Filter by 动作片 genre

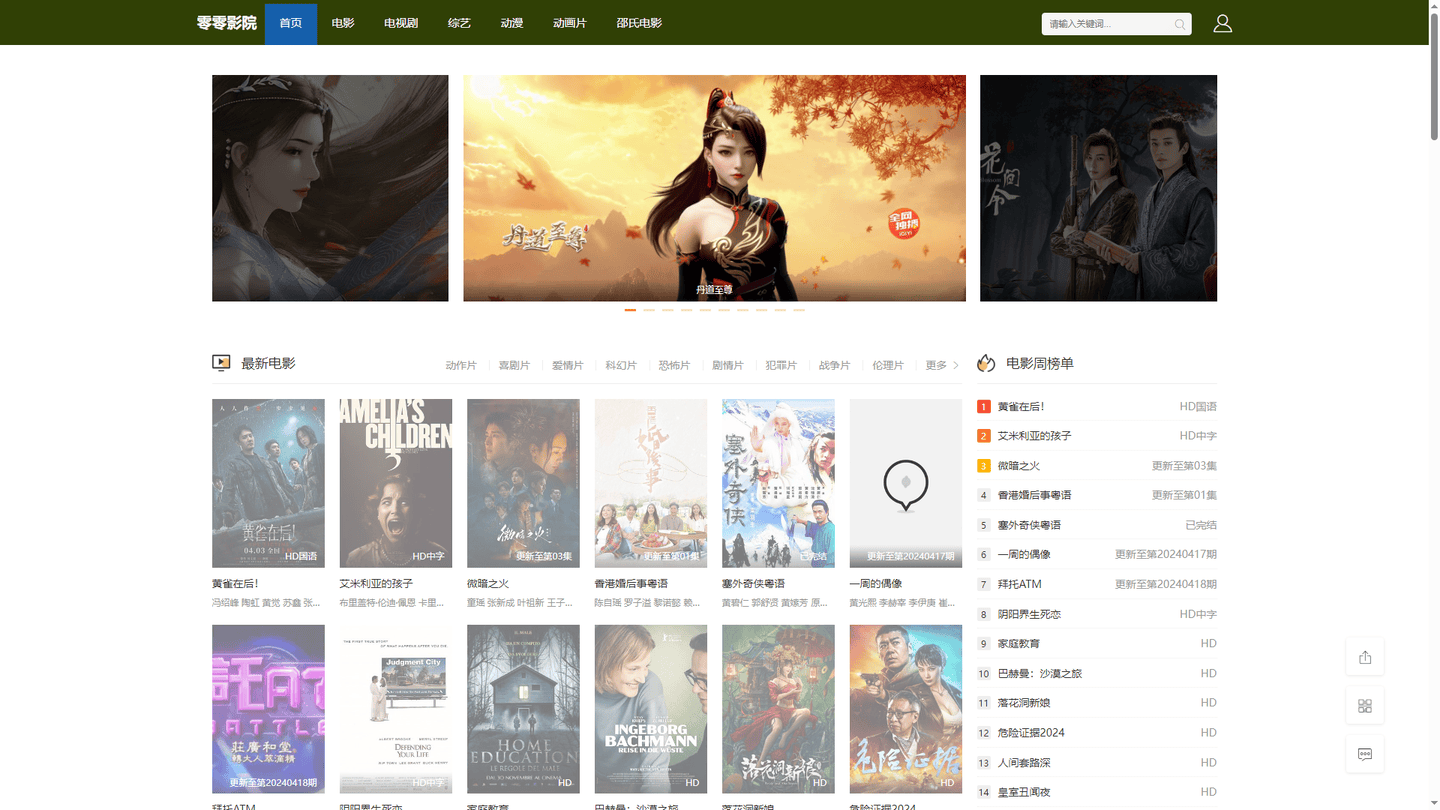tap(461, 365)
